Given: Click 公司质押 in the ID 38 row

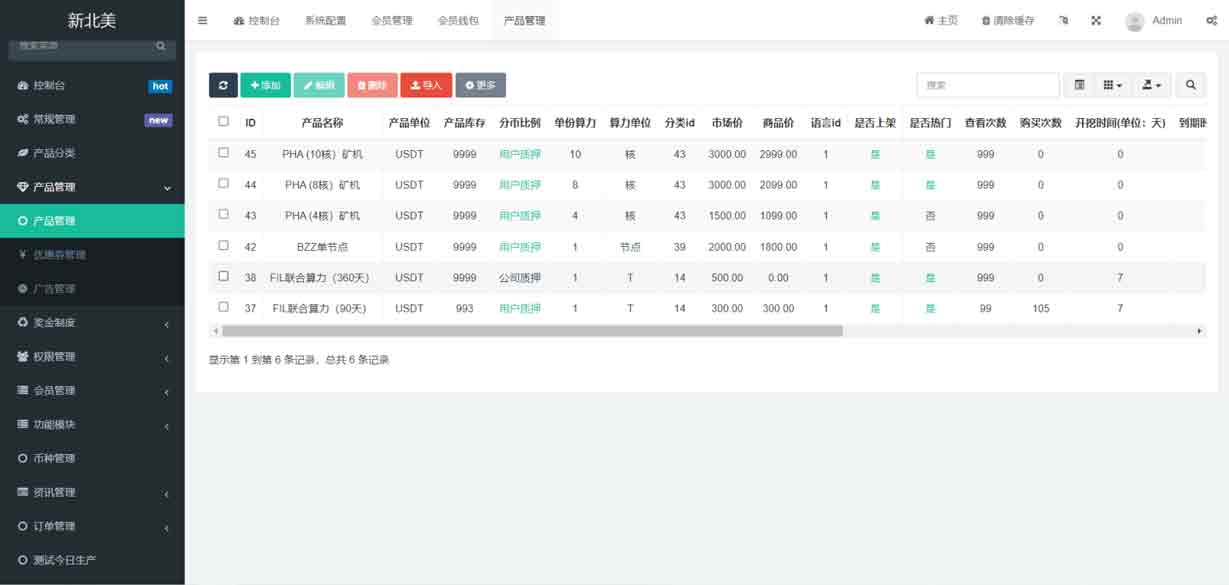Looking at the screenshot, I should 520,278.
